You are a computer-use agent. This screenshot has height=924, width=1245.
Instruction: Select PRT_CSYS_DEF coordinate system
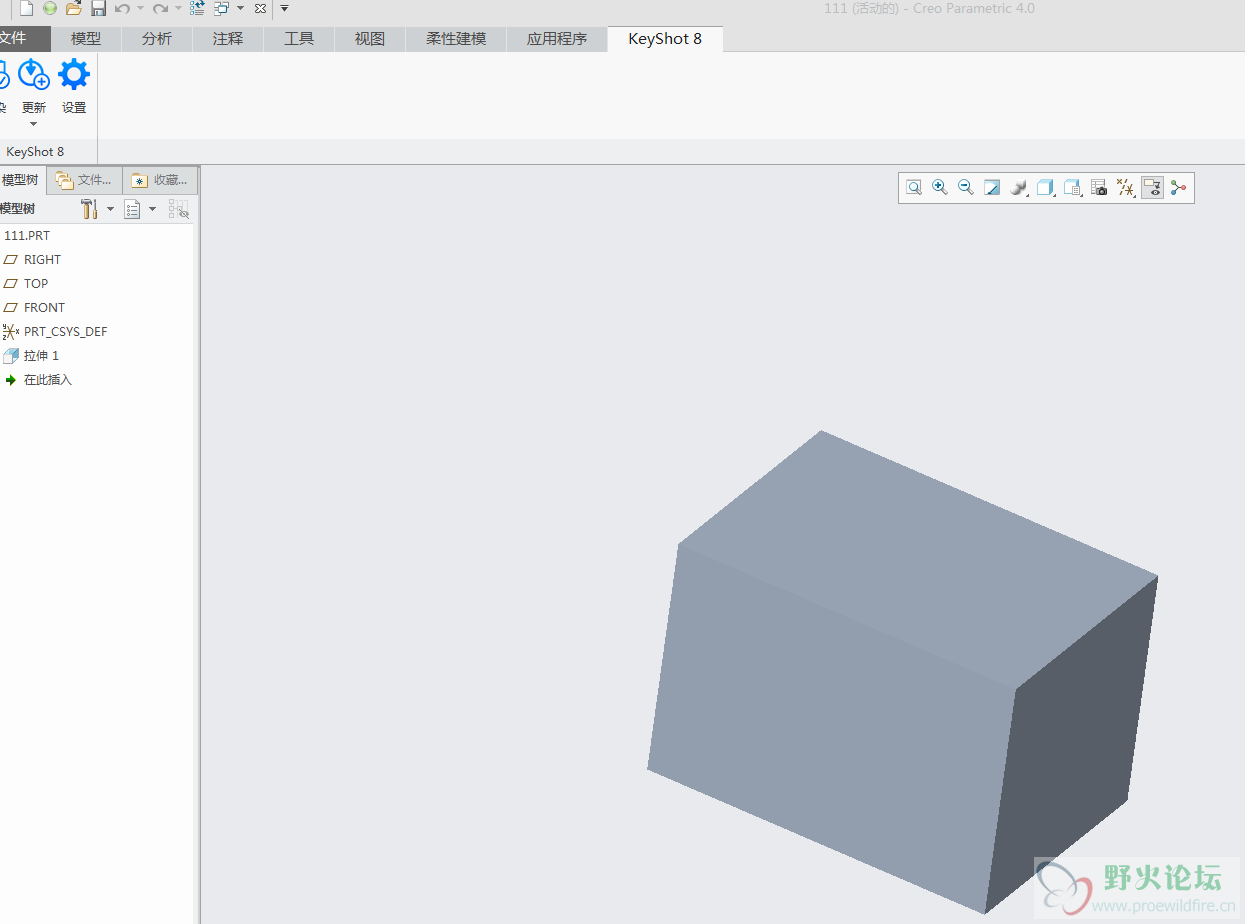[x=65, y=332]
